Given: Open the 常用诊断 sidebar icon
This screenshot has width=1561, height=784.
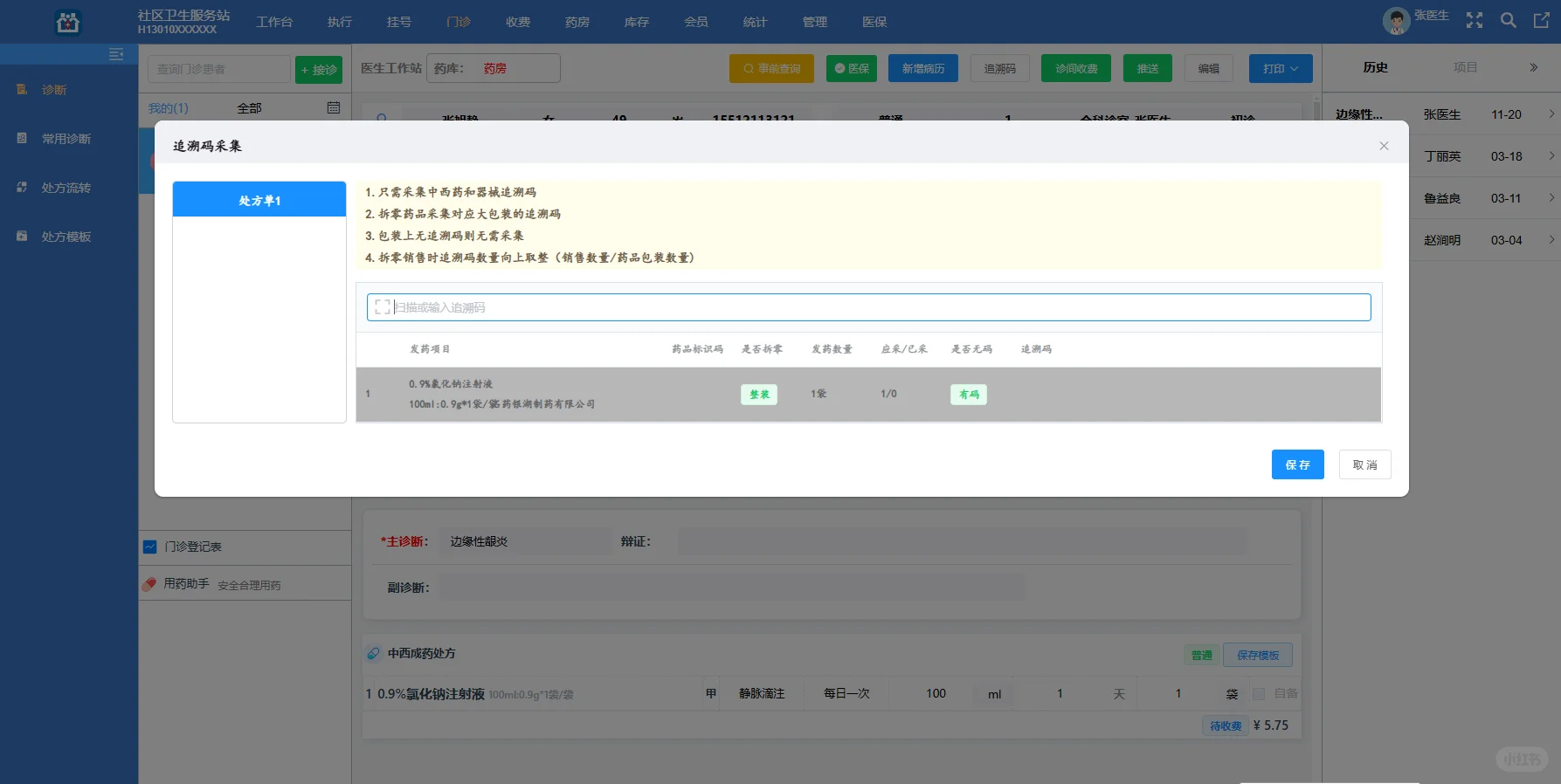Looking at the screenshot, I should click(x=22, y=138).
